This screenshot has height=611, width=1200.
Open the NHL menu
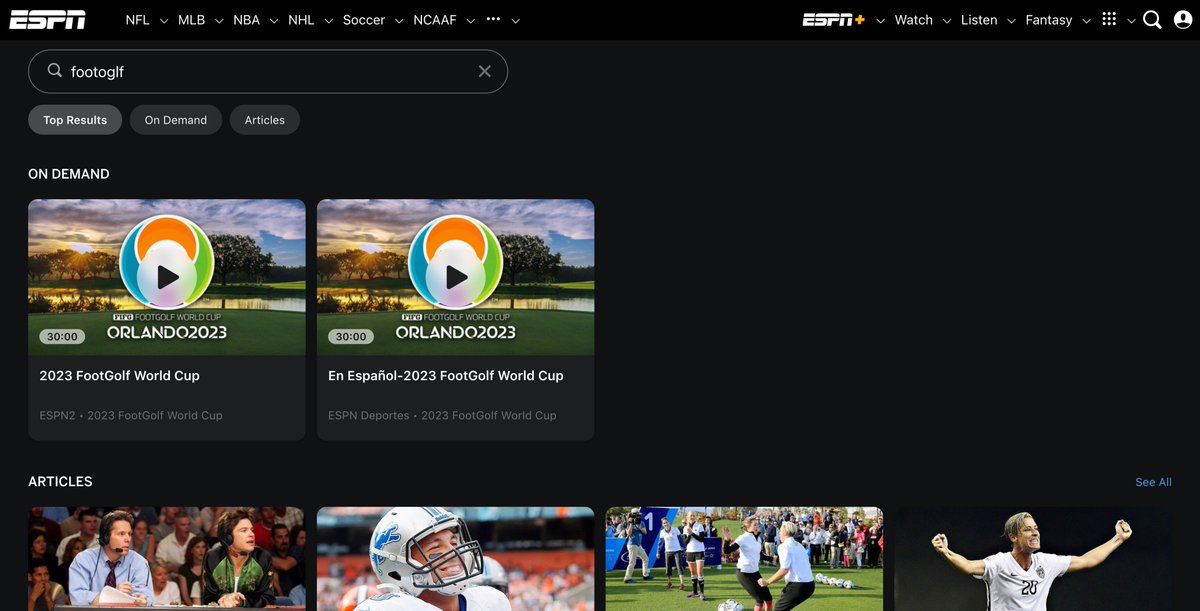point(301,20)
